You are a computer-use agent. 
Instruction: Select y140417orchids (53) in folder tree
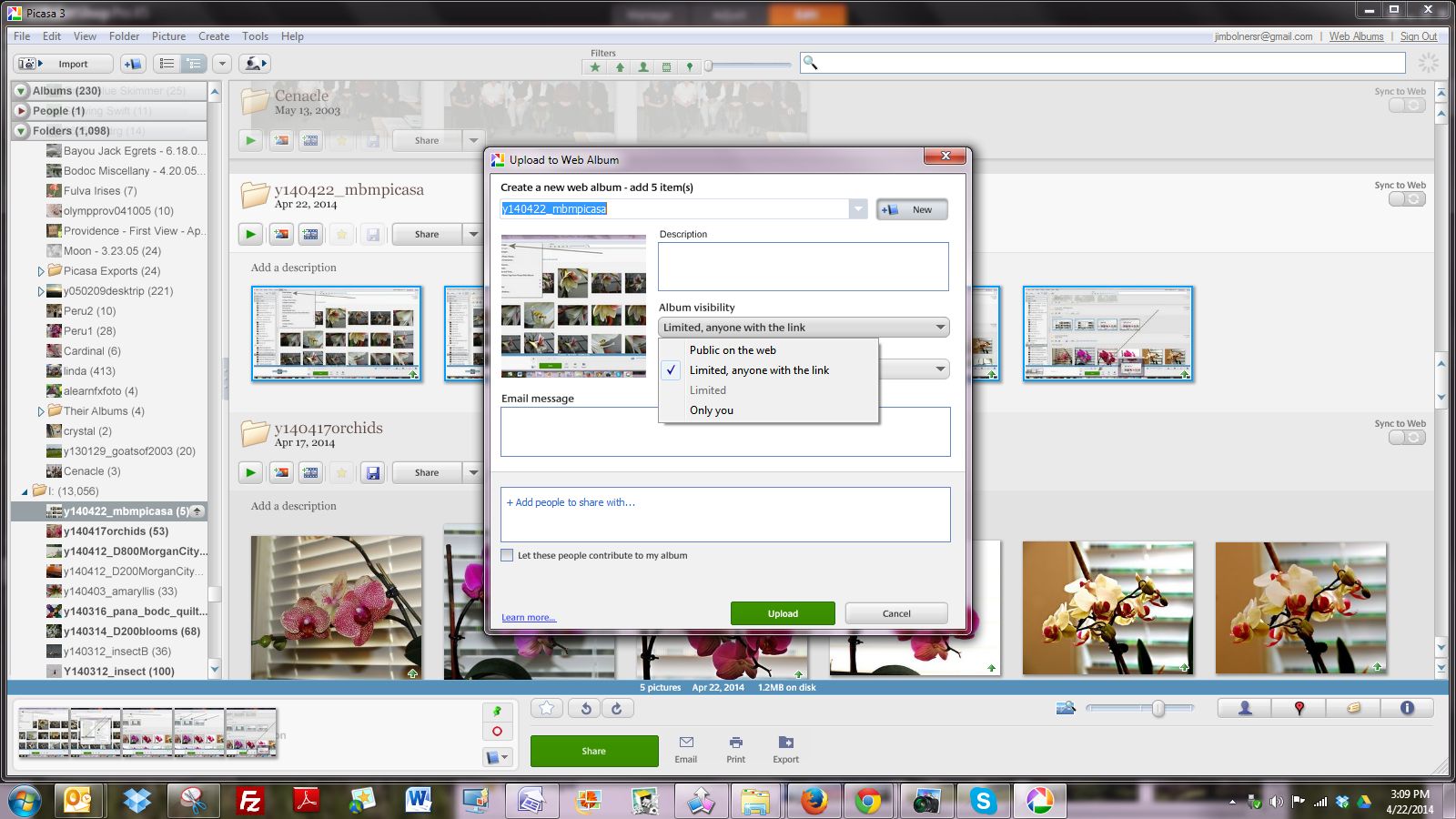tap(116, 531)
